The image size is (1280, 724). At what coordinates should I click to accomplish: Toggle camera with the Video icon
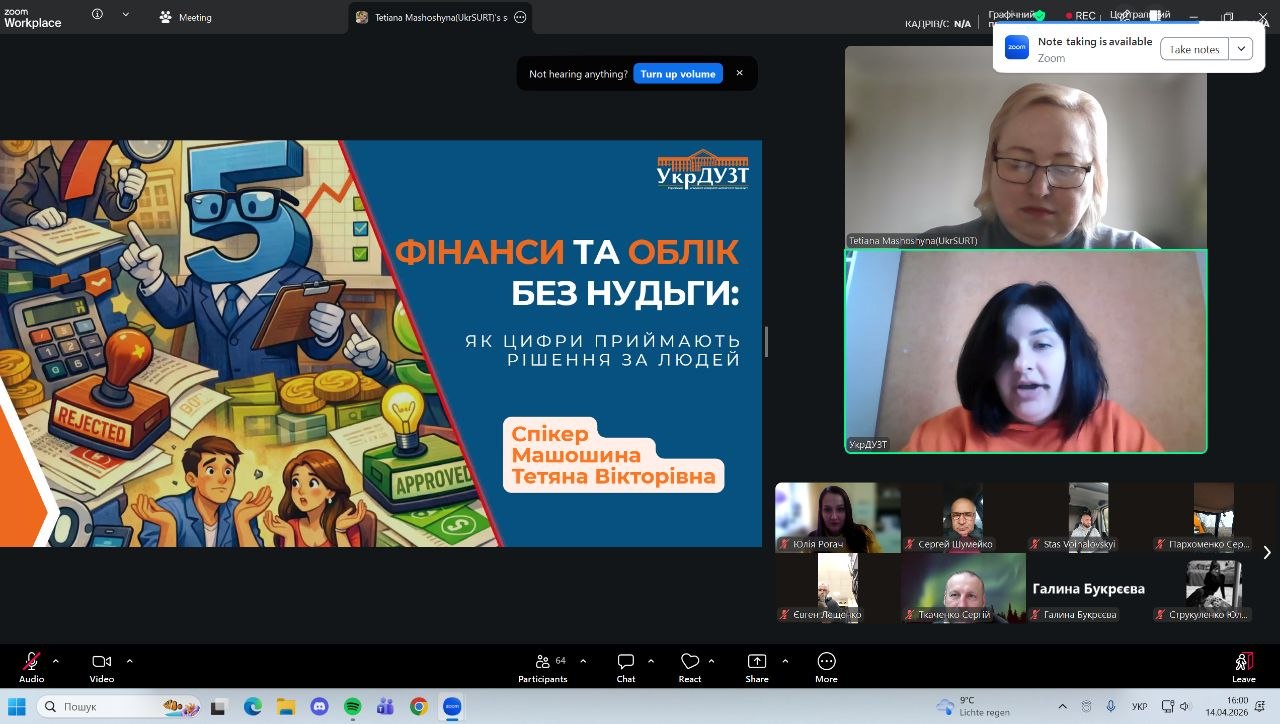pyautogui.click(x=101, y=662)
